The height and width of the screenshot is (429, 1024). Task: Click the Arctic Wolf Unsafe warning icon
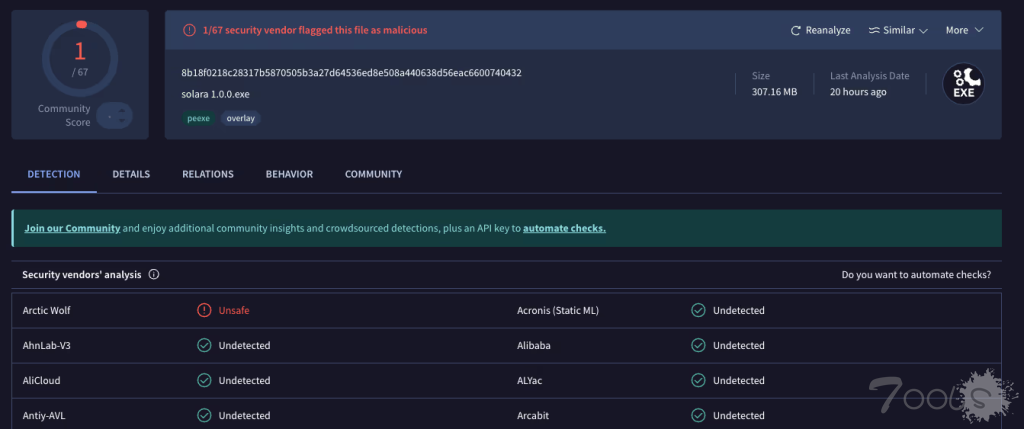pyautogui.click(x=204, y=310)
